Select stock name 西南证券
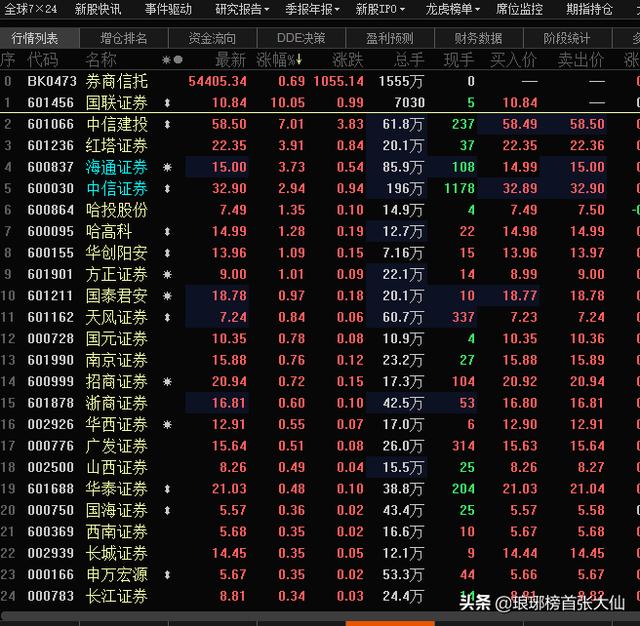This screenshot has height=626, width=640. [117, 532]
